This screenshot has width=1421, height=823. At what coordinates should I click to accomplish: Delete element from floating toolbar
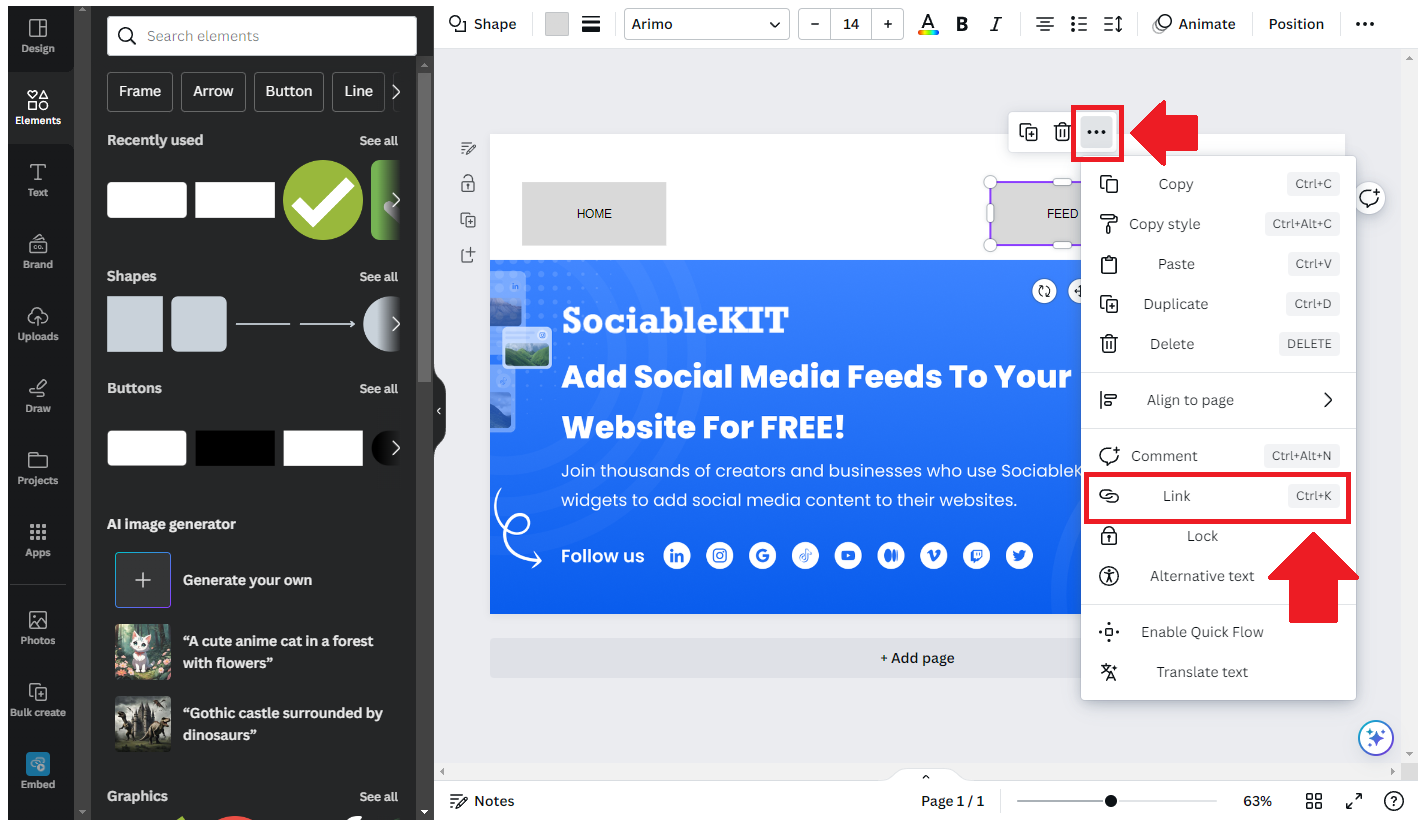[1062, 132]
